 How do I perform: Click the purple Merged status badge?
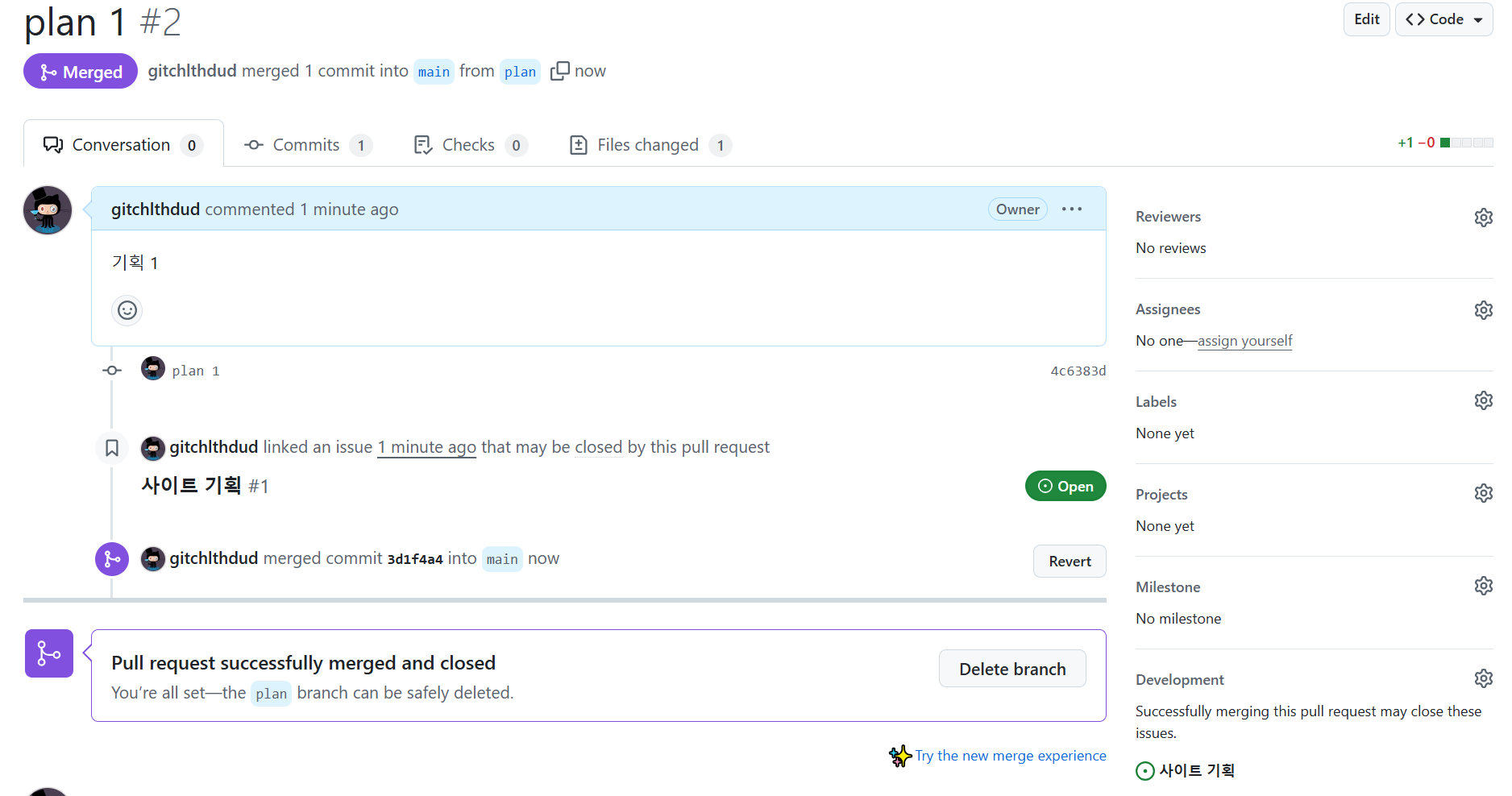click(x=81, y=72)
